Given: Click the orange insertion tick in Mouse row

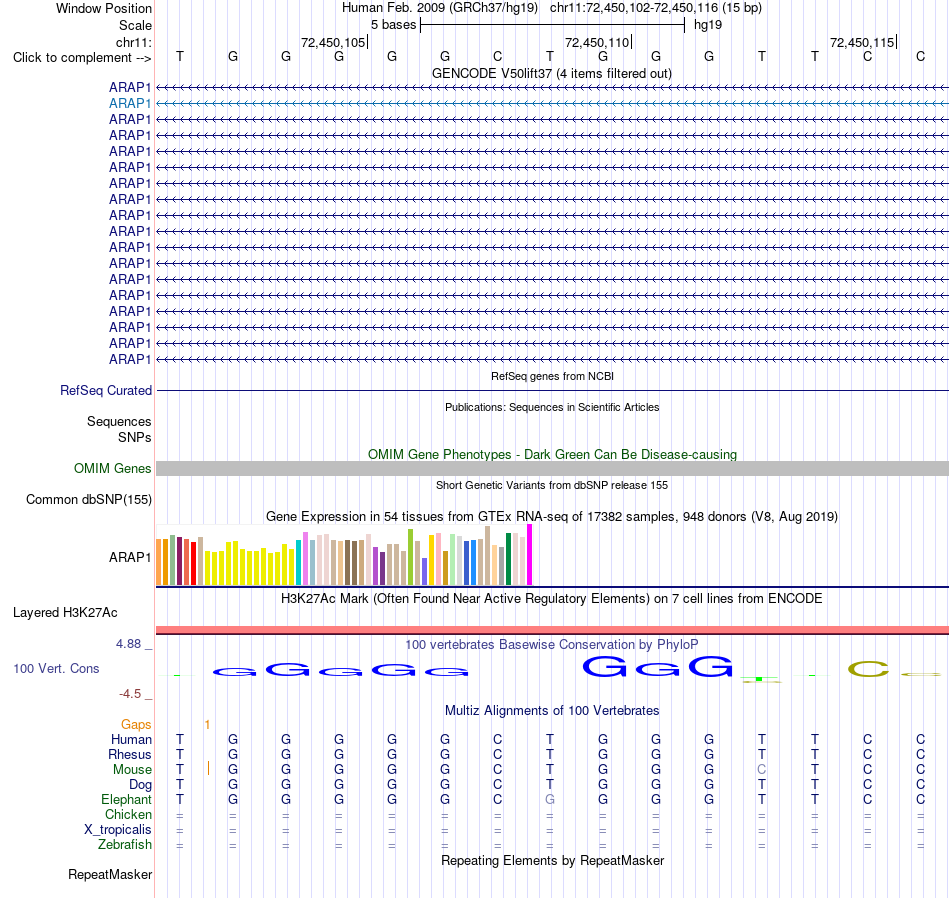Looking at the screenshot, I should tap(208, 768).
